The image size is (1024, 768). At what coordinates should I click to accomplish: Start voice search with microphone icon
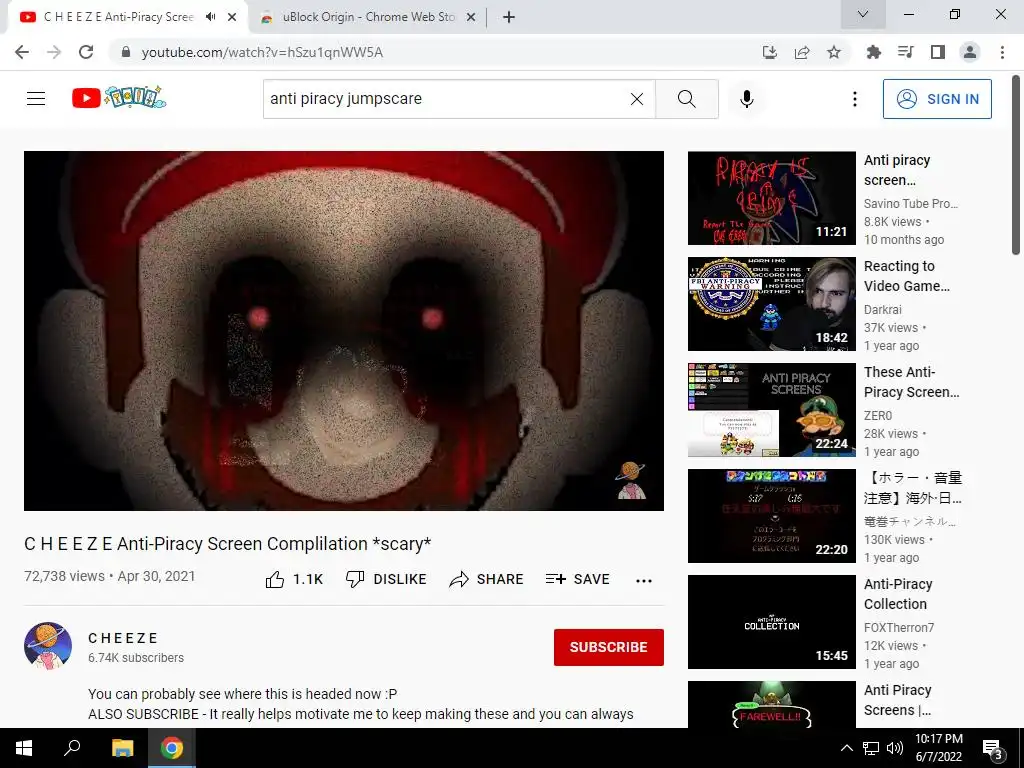[746, 99]
